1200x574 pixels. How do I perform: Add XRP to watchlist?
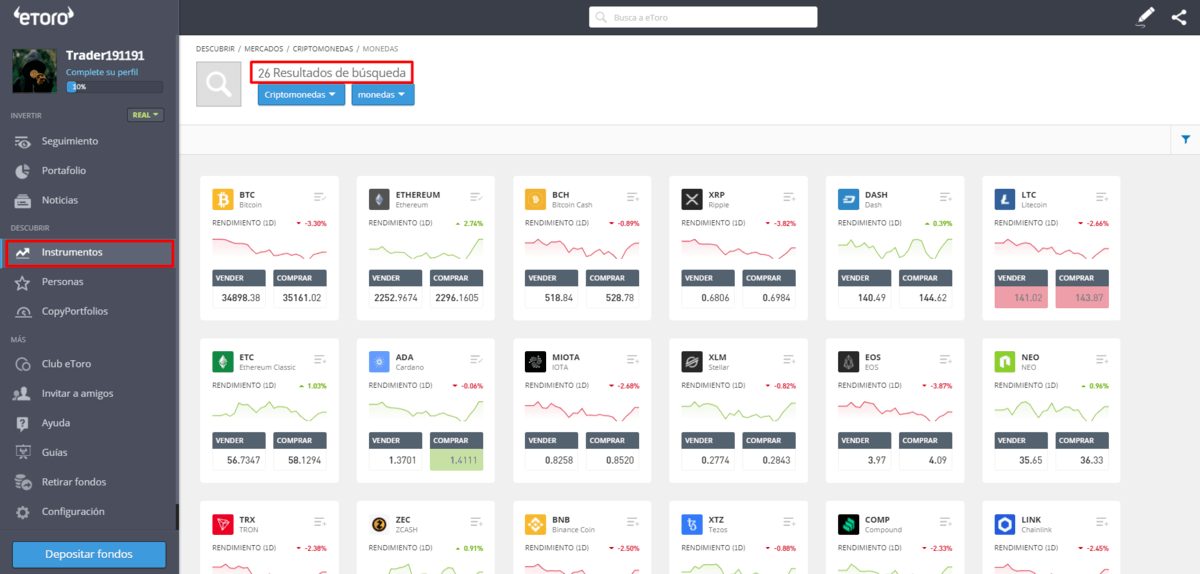(789, 197)
